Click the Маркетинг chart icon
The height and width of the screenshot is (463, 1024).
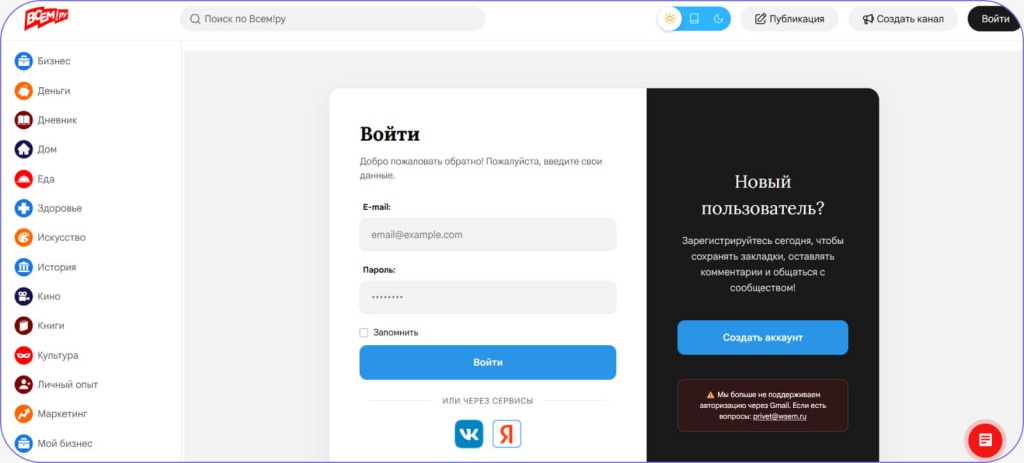[x=24, y=414]
